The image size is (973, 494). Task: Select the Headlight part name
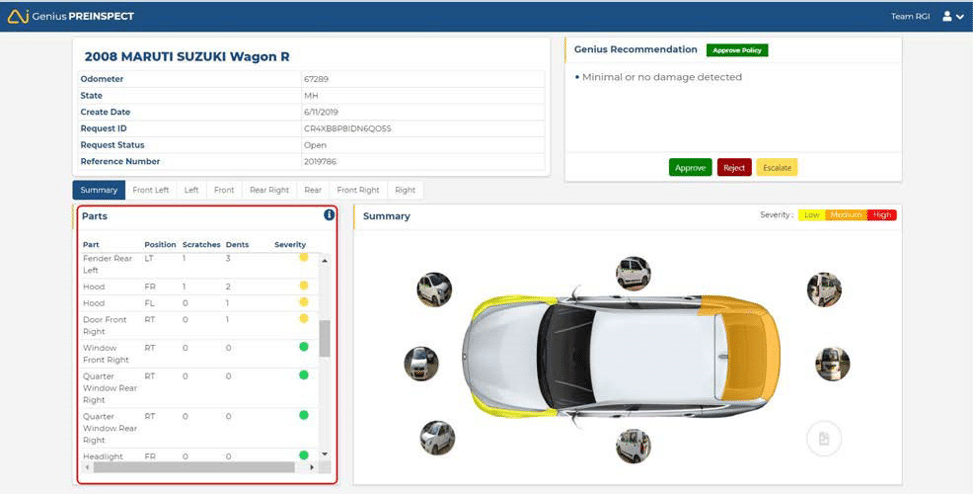(x=103, y=456)
